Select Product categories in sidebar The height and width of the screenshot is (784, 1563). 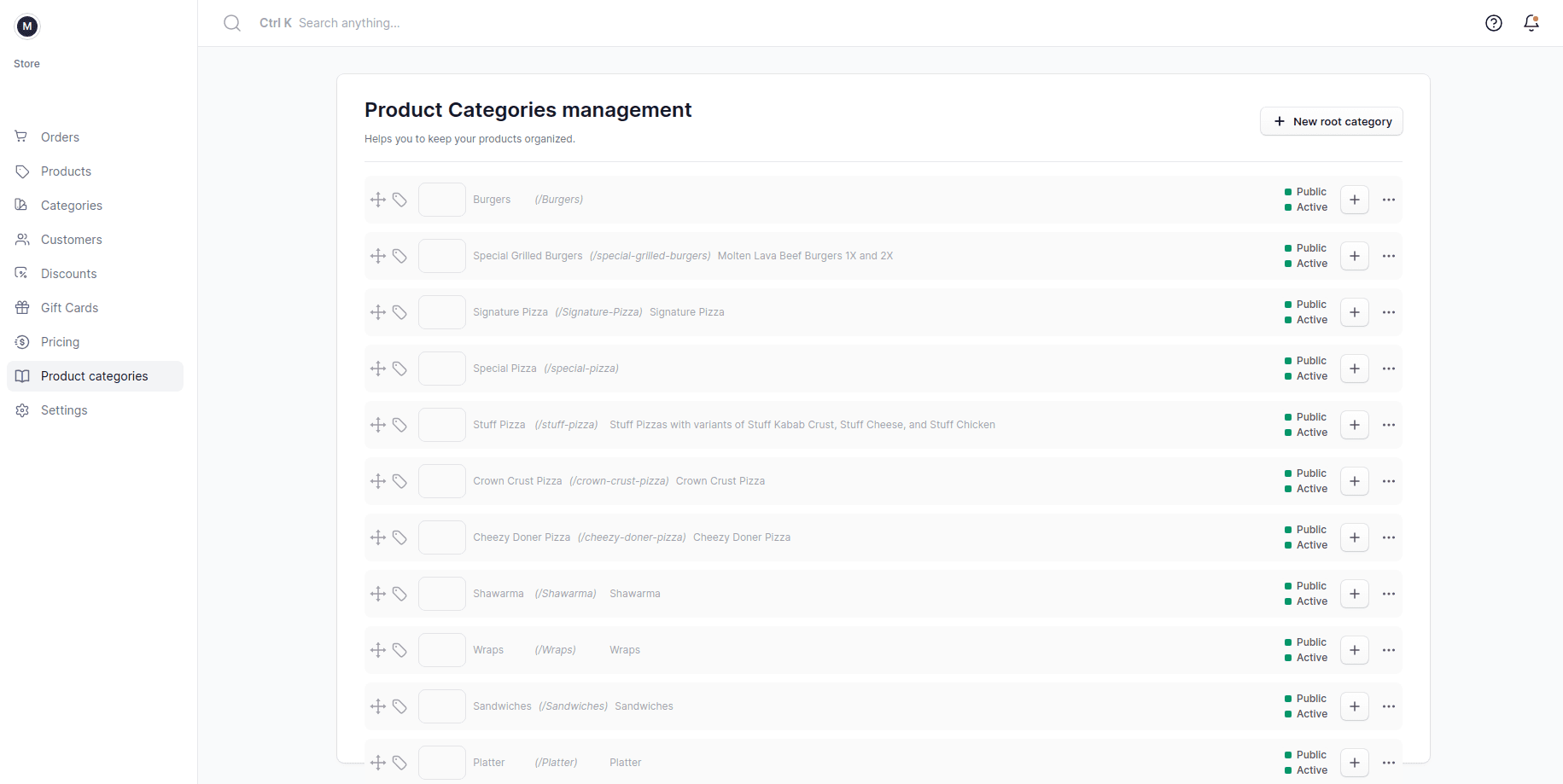pyautogui.click(x=95, y=376)
